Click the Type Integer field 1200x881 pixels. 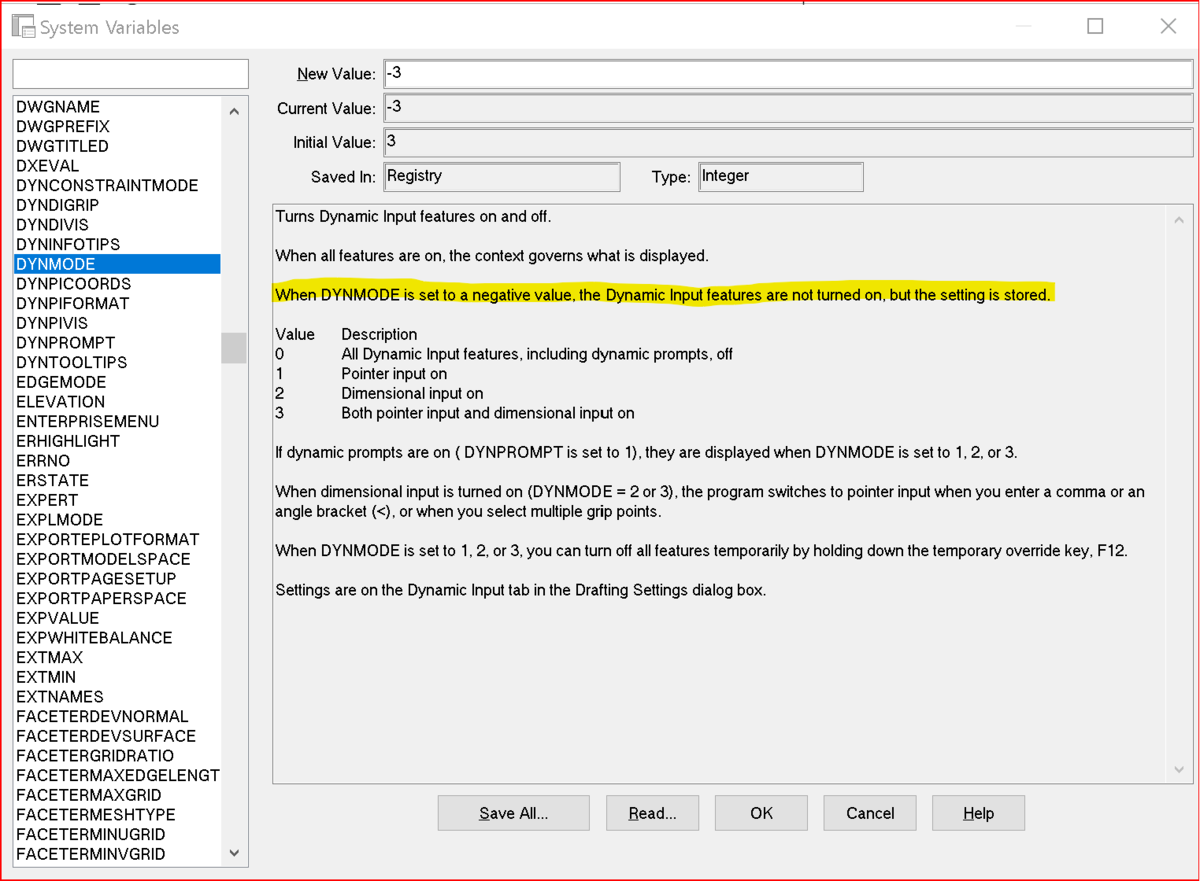(781, 177)
